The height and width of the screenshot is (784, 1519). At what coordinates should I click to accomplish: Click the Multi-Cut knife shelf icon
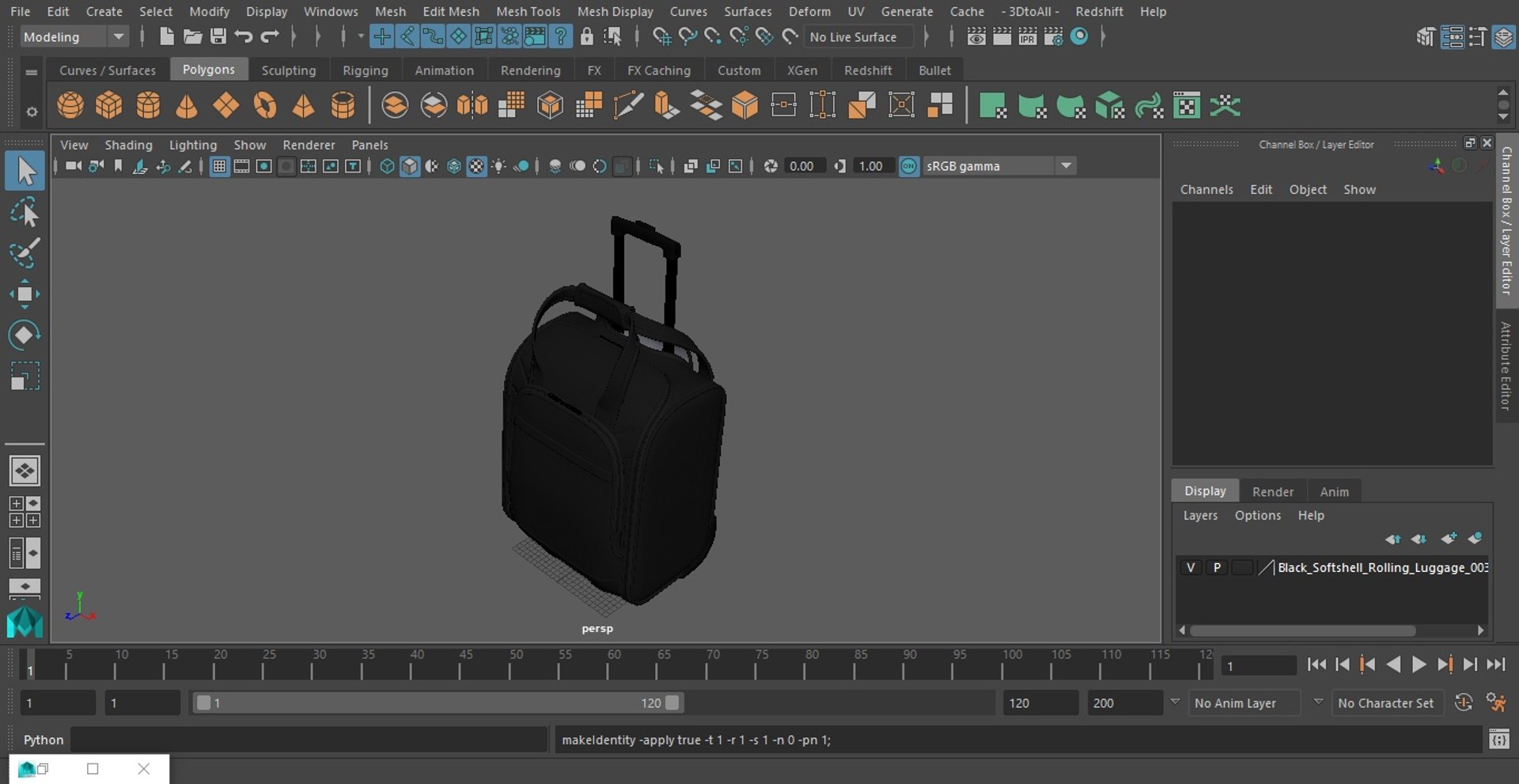click(x=627, y=105)
